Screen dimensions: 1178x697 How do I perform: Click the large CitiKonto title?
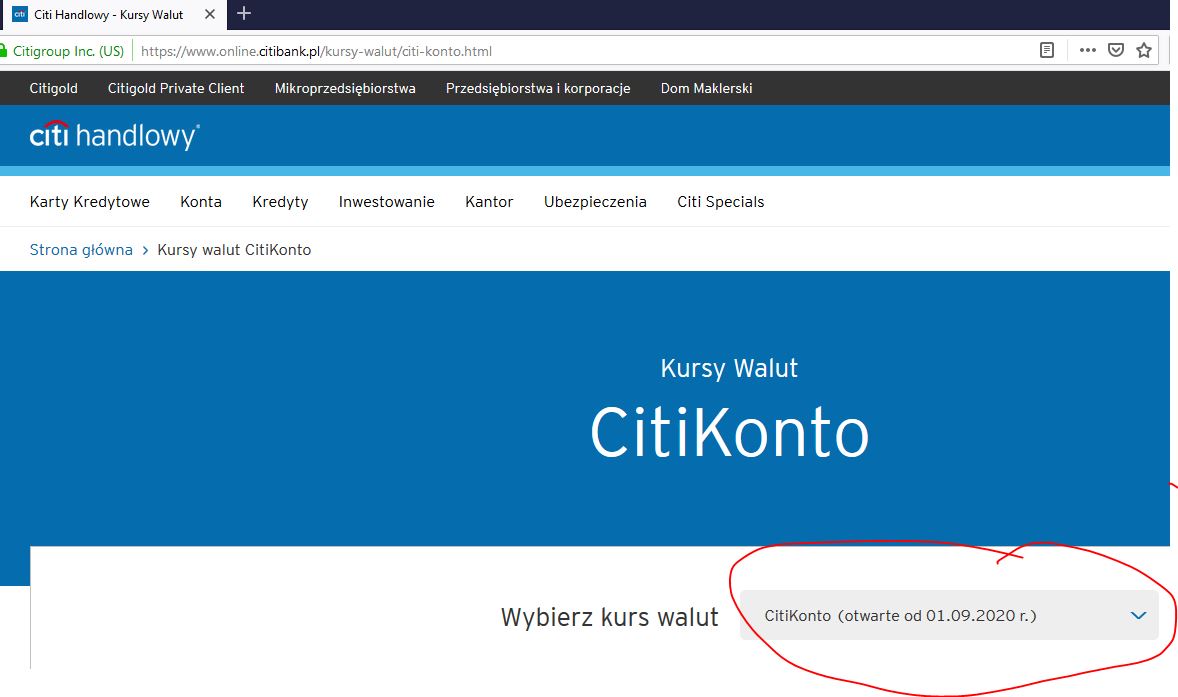click(x=729, y=432)
